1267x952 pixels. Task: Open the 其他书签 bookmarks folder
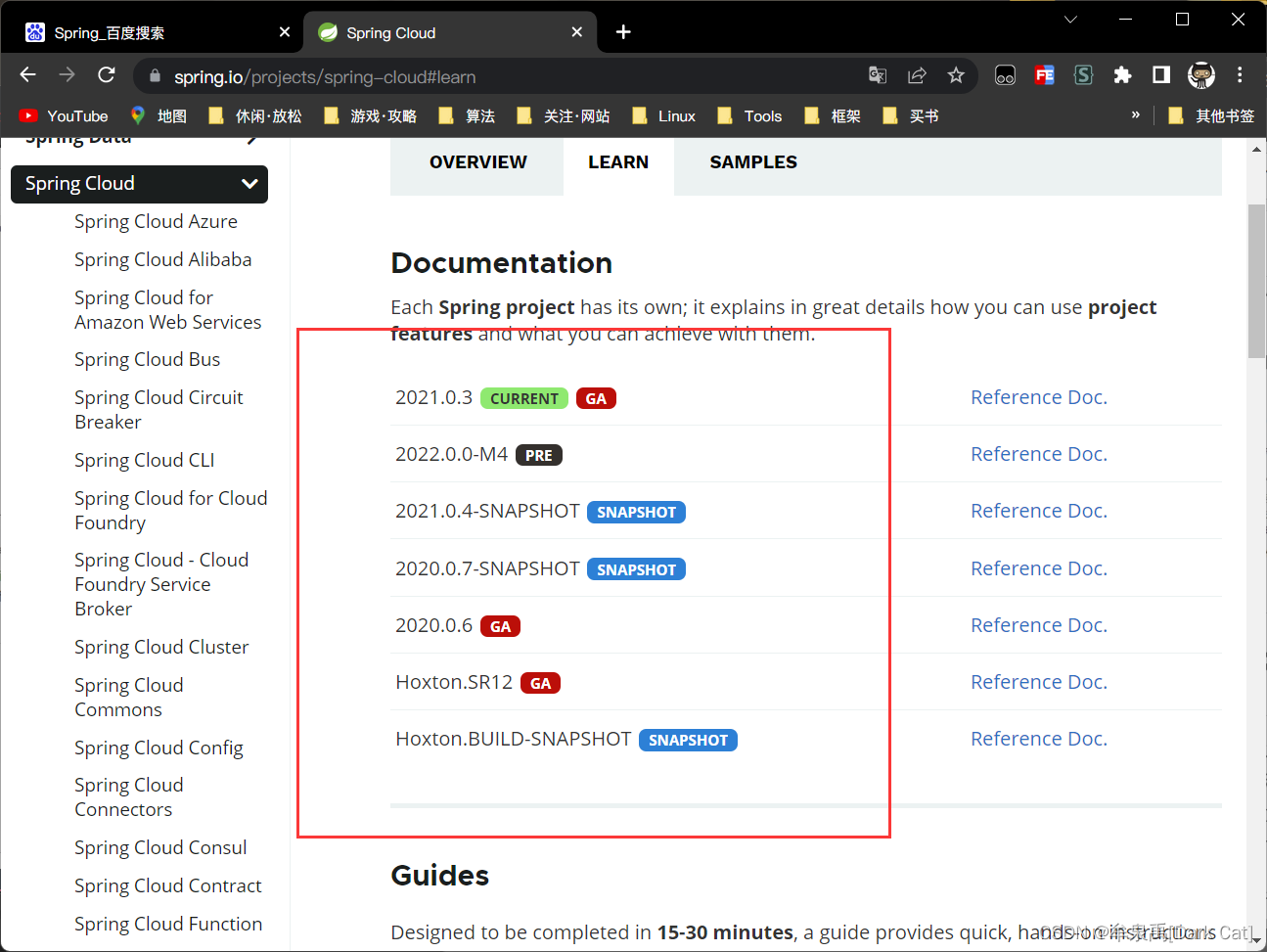[x=1211, y=116]
